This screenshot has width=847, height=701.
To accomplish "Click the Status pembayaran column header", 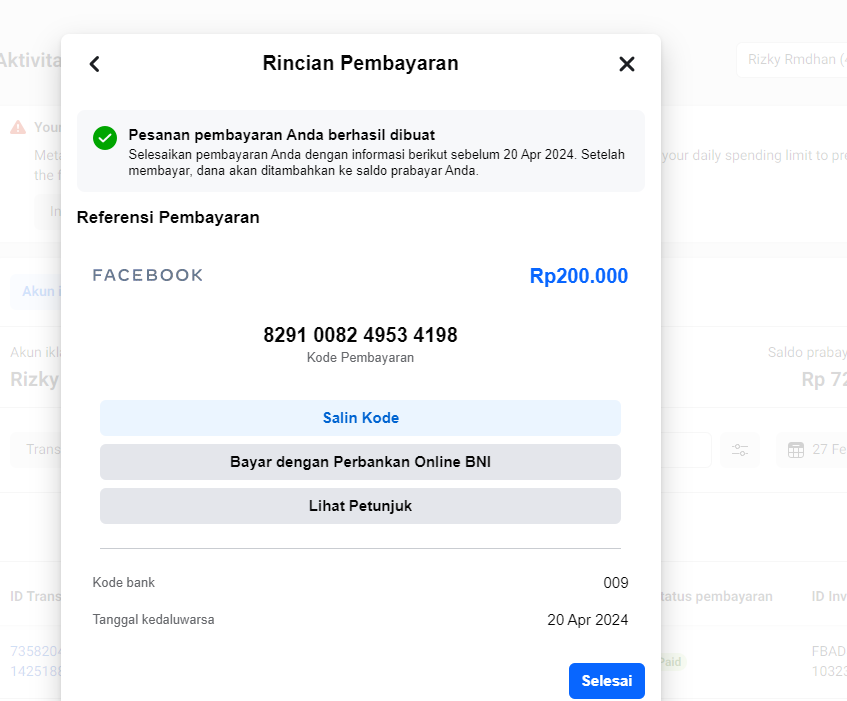I will tap(717, 596).
